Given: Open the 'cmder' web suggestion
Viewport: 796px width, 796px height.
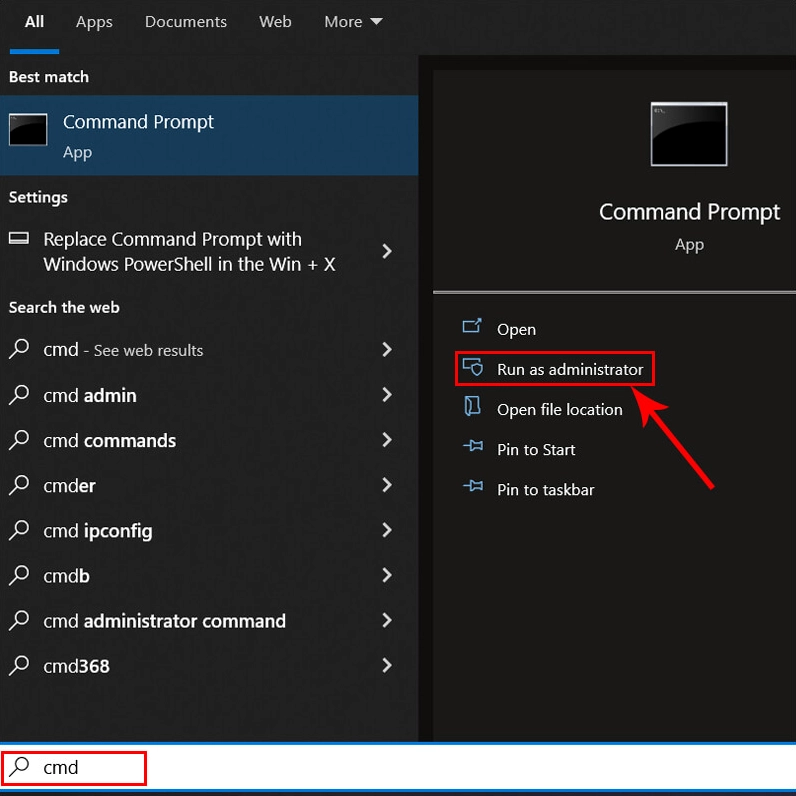Looking at the screenshot, I should click(209, 485).
